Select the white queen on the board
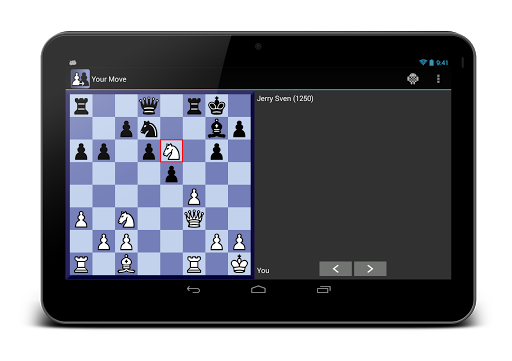 (194, 219)
